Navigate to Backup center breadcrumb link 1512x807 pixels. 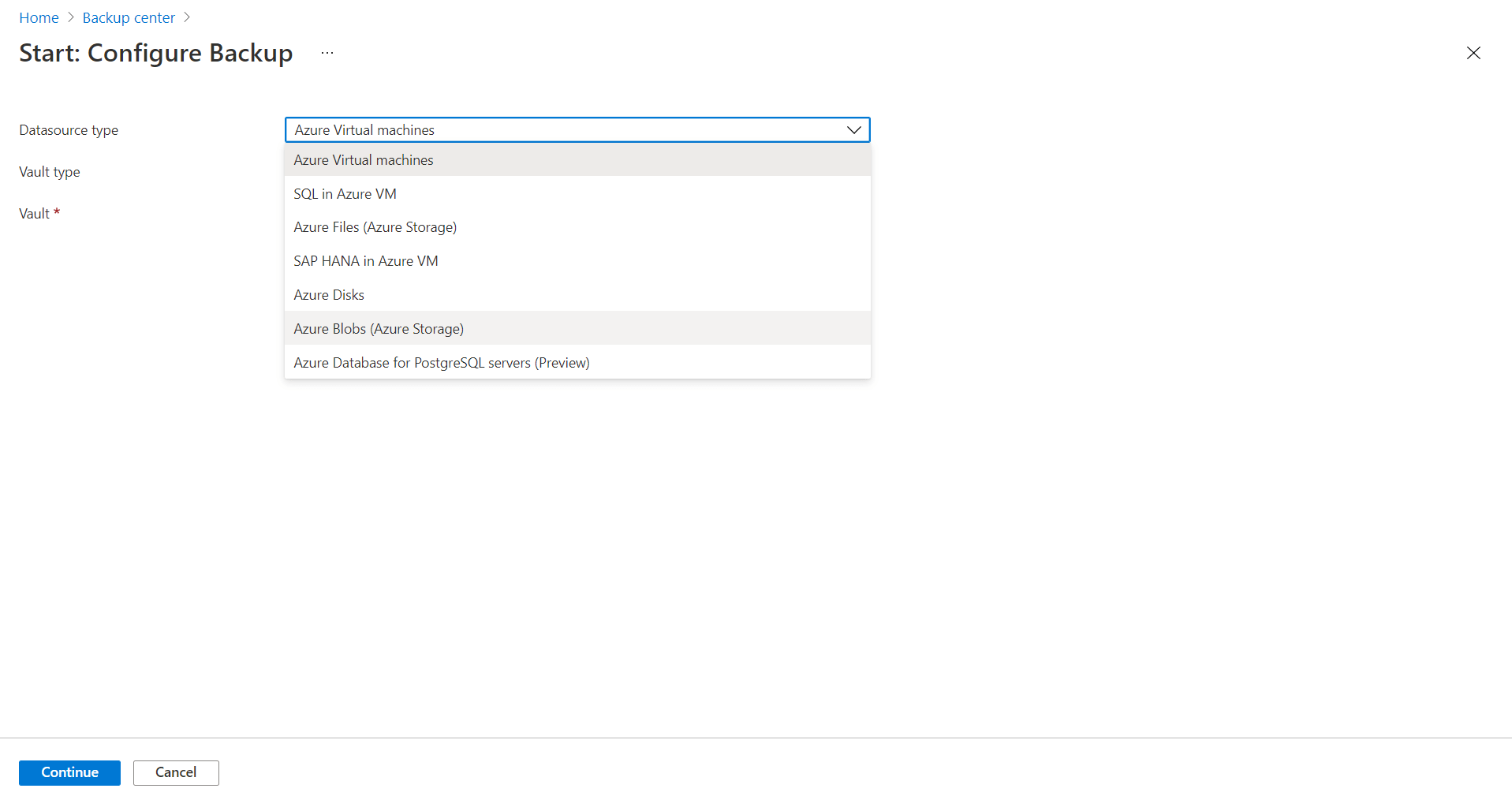(x=129, y=17)
